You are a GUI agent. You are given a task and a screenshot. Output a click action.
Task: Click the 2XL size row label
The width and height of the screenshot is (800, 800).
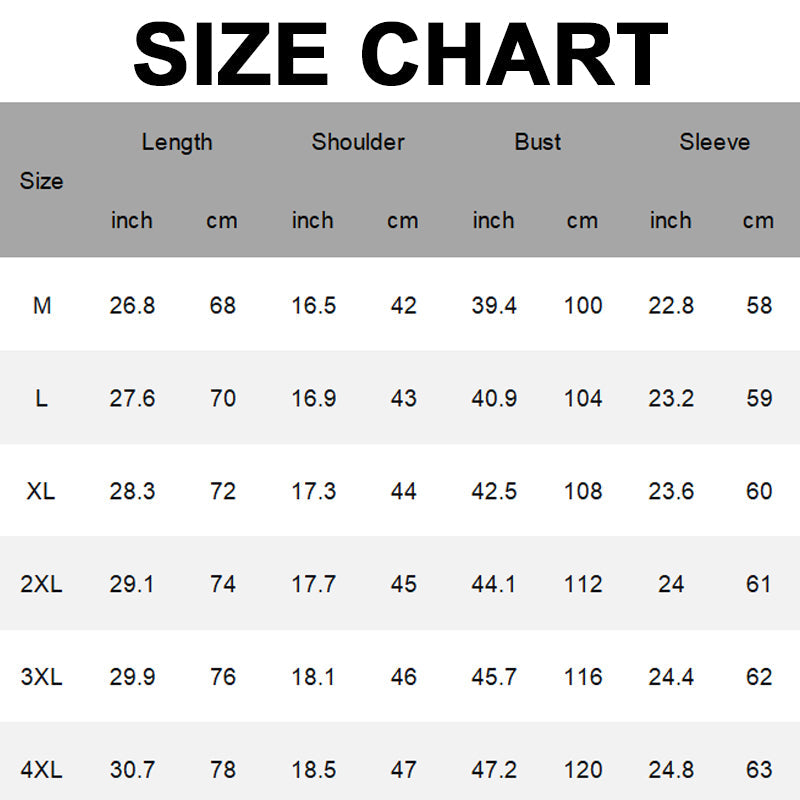click(x=41, y=584)
